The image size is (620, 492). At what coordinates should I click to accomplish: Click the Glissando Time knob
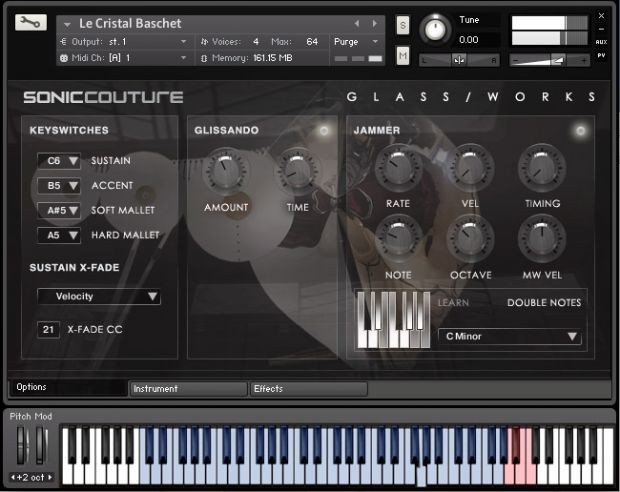click(x=297, y=171)
